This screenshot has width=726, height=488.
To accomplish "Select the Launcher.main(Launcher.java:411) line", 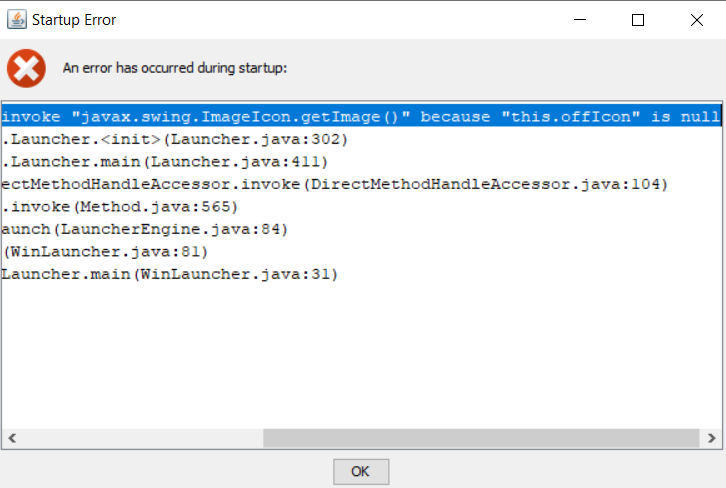I will tap(164, 162).
